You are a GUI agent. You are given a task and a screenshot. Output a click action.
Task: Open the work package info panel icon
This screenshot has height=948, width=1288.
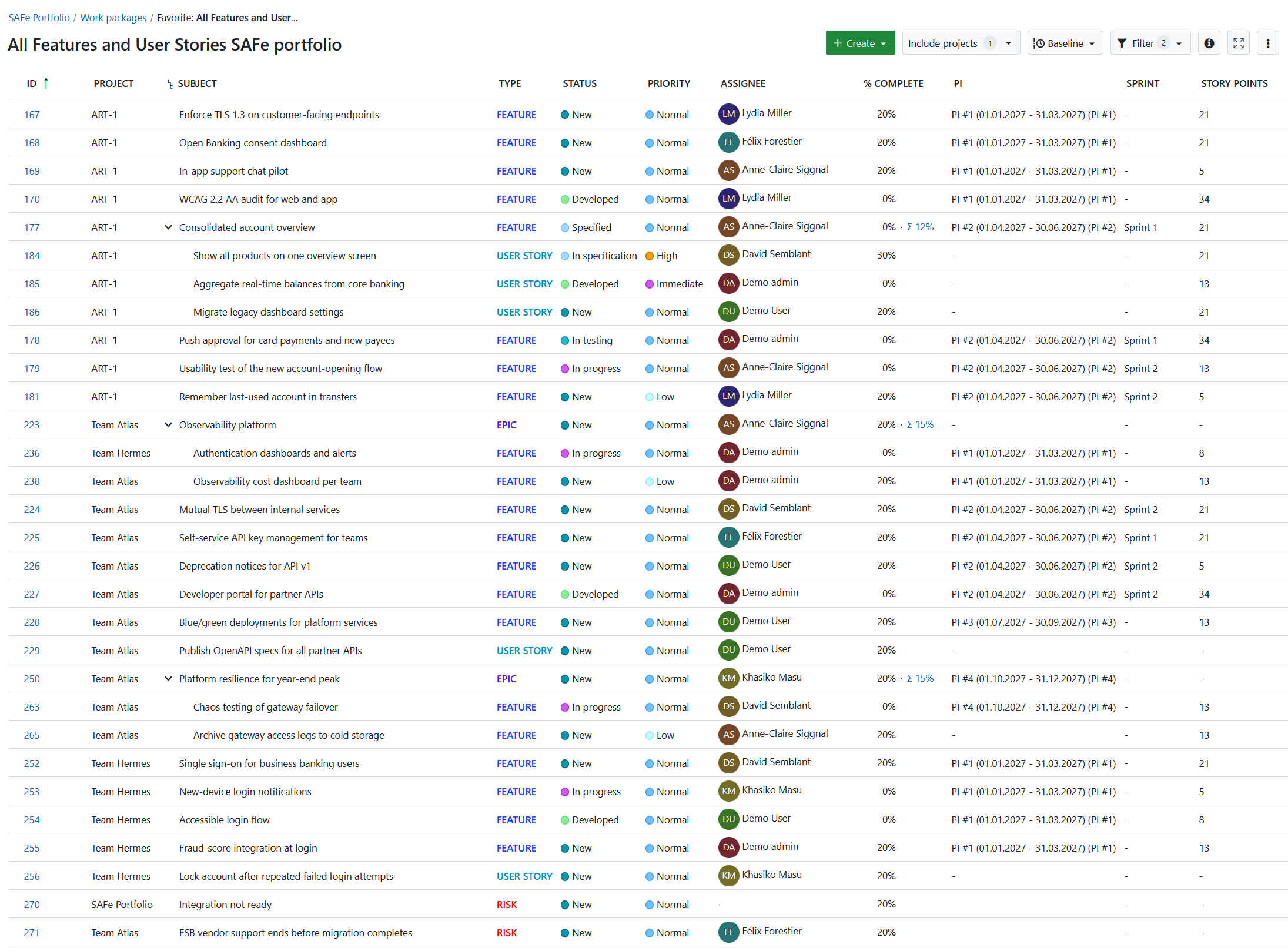[x=1209, y=43]
